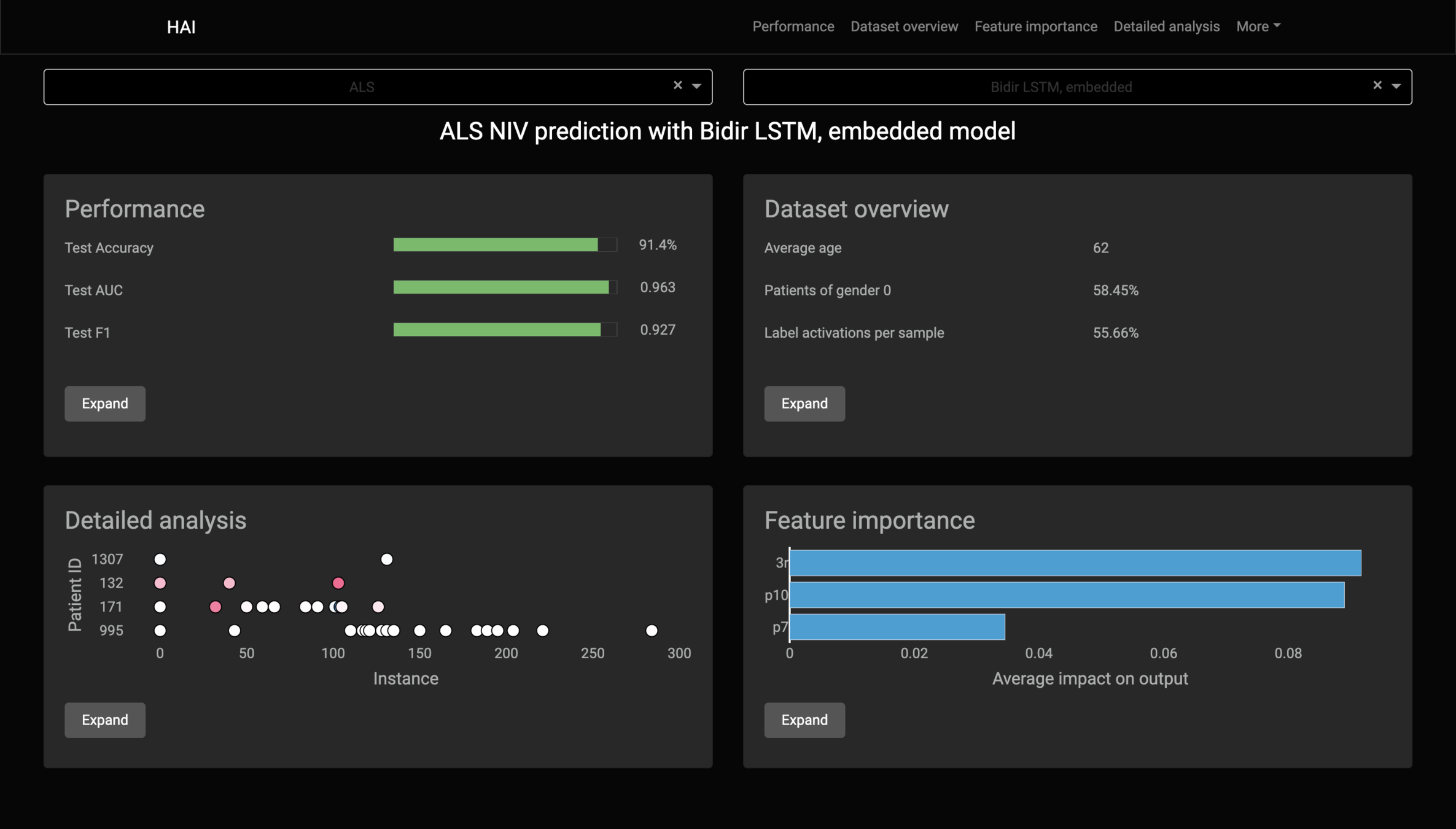Screen dimensions: 1456x829
Task: Click dark pink point for patient 132
Action: click(x=338, y=583)
